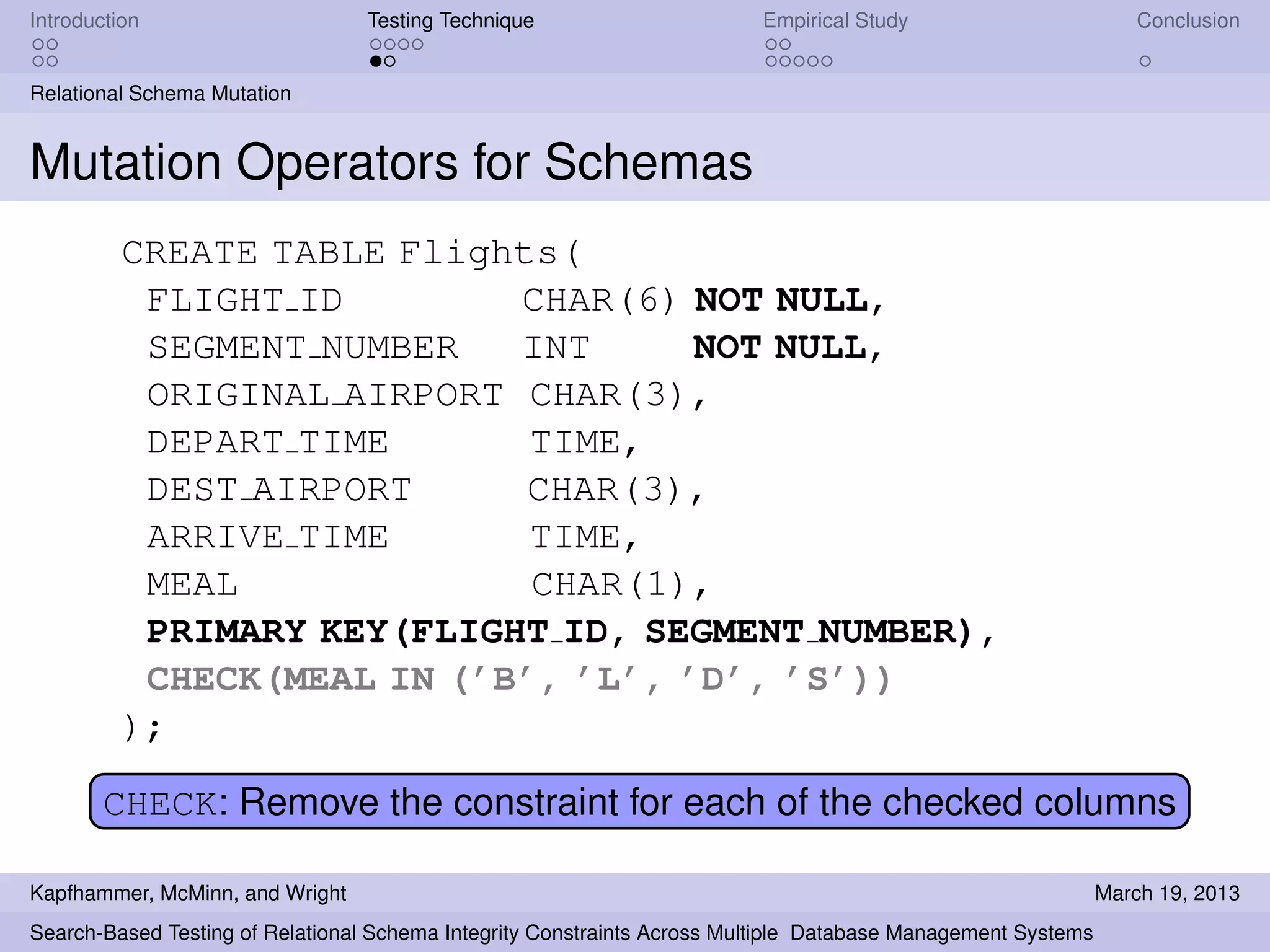Go to the Empirical Study section
Image resolution: width=1270 pixels, height=952 pixels.
coord(835,20)
